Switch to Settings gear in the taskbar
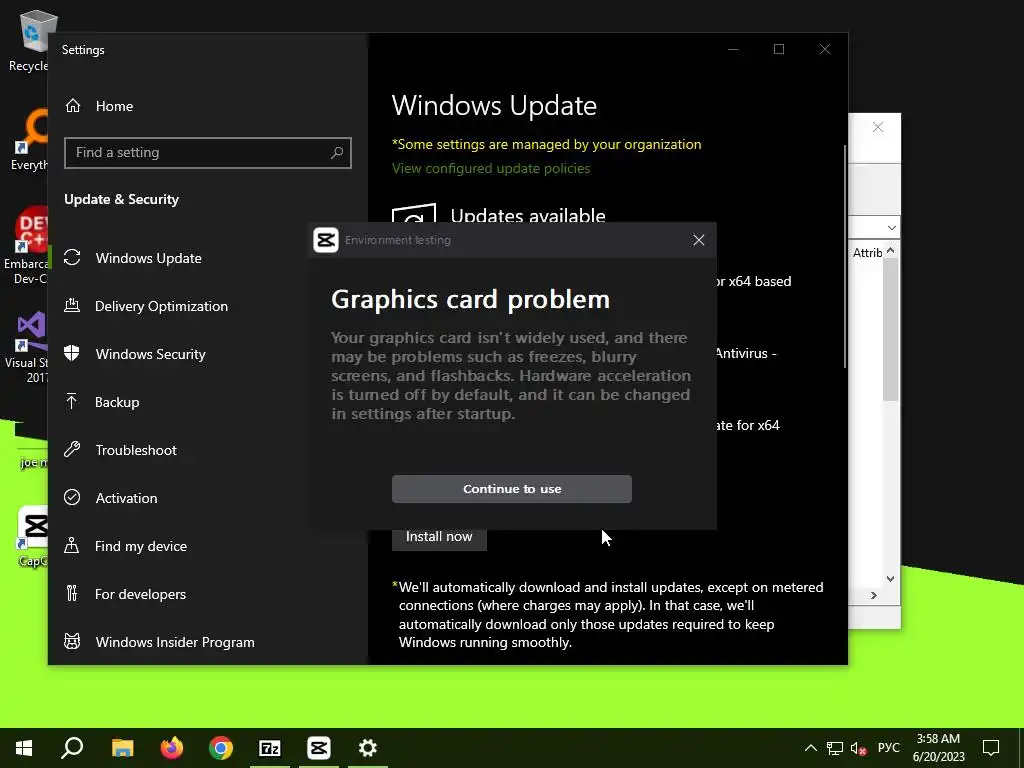This screenshot has width=1024, height=768. tap(368, 748)
